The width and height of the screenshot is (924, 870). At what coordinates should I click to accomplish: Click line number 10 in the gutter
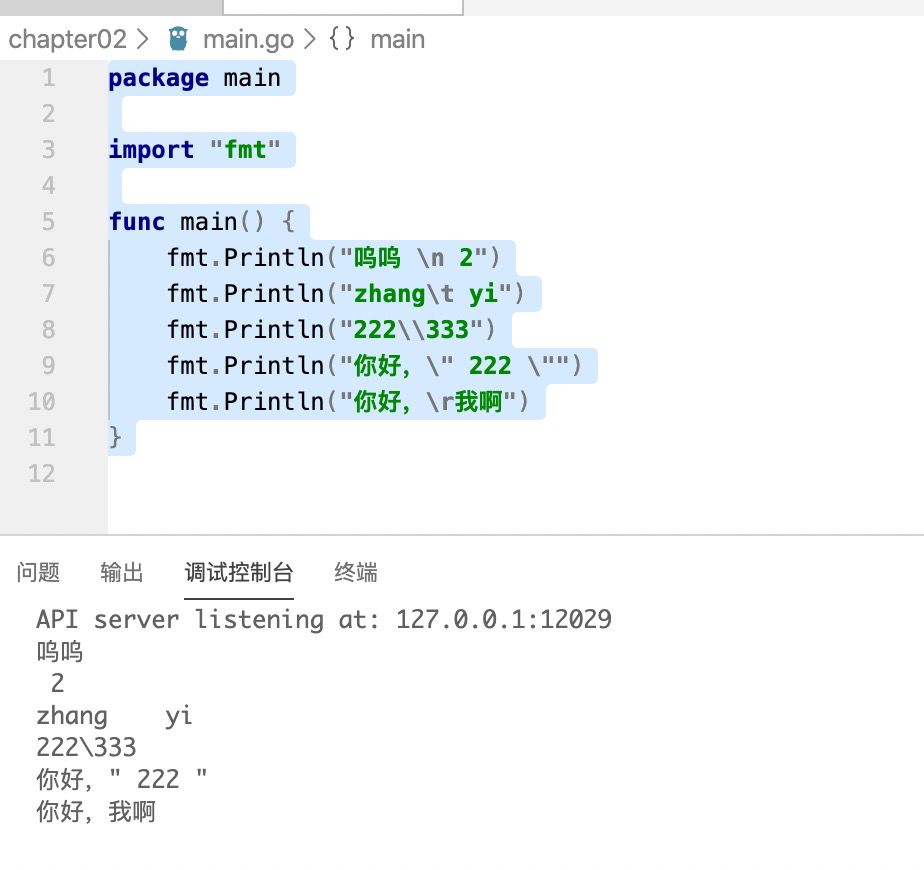[42, 401]
